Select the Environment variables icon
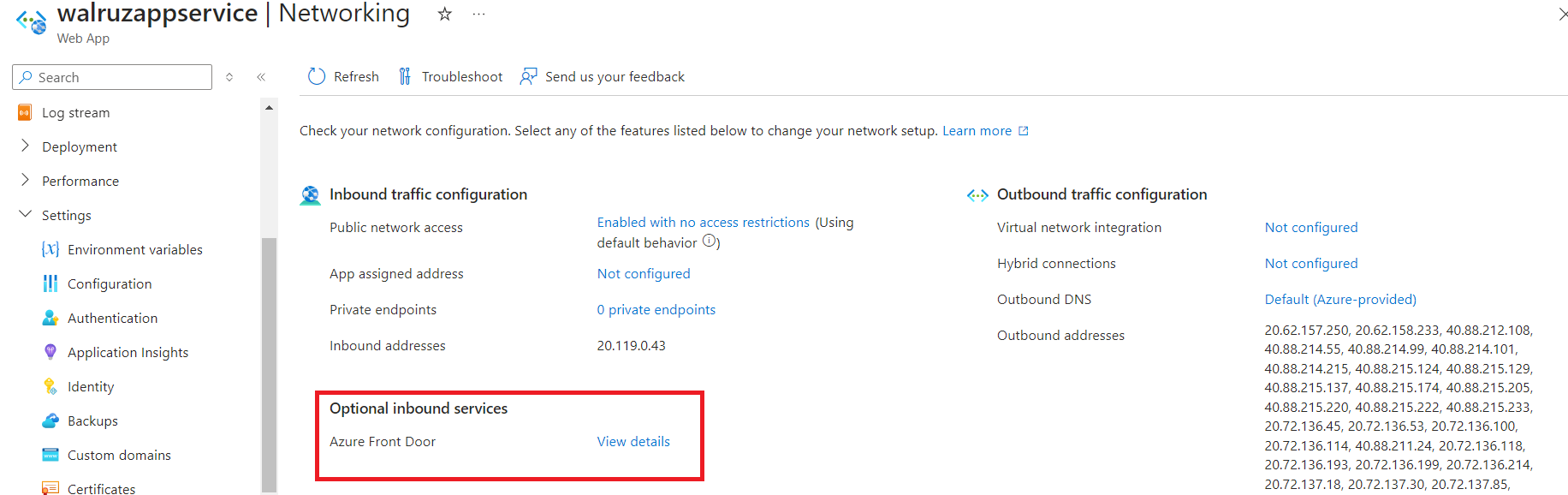This screenshot has width=1568, height=495. pyautogui.click(x=49, y=249)
